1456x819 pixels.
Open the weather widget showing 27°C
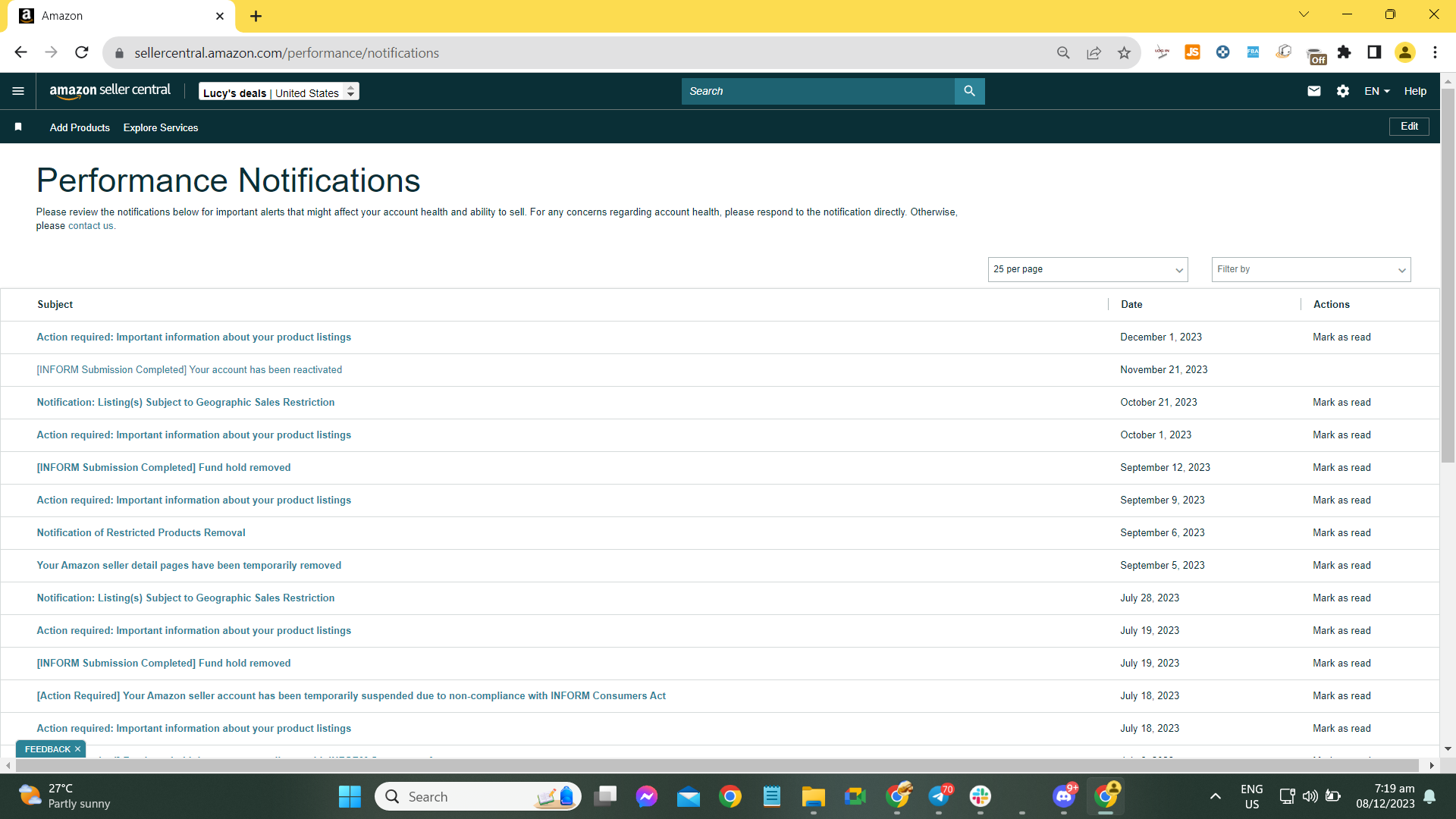pyautogui.click(x=65, y=796)
